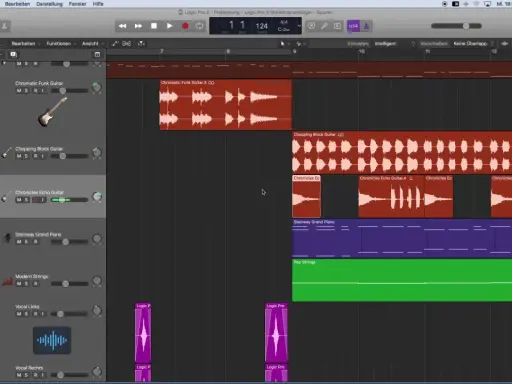Screen dimensions: 512x384
Task: Open Fenster in the macOS menu bar
Action: tap(77, 4)
